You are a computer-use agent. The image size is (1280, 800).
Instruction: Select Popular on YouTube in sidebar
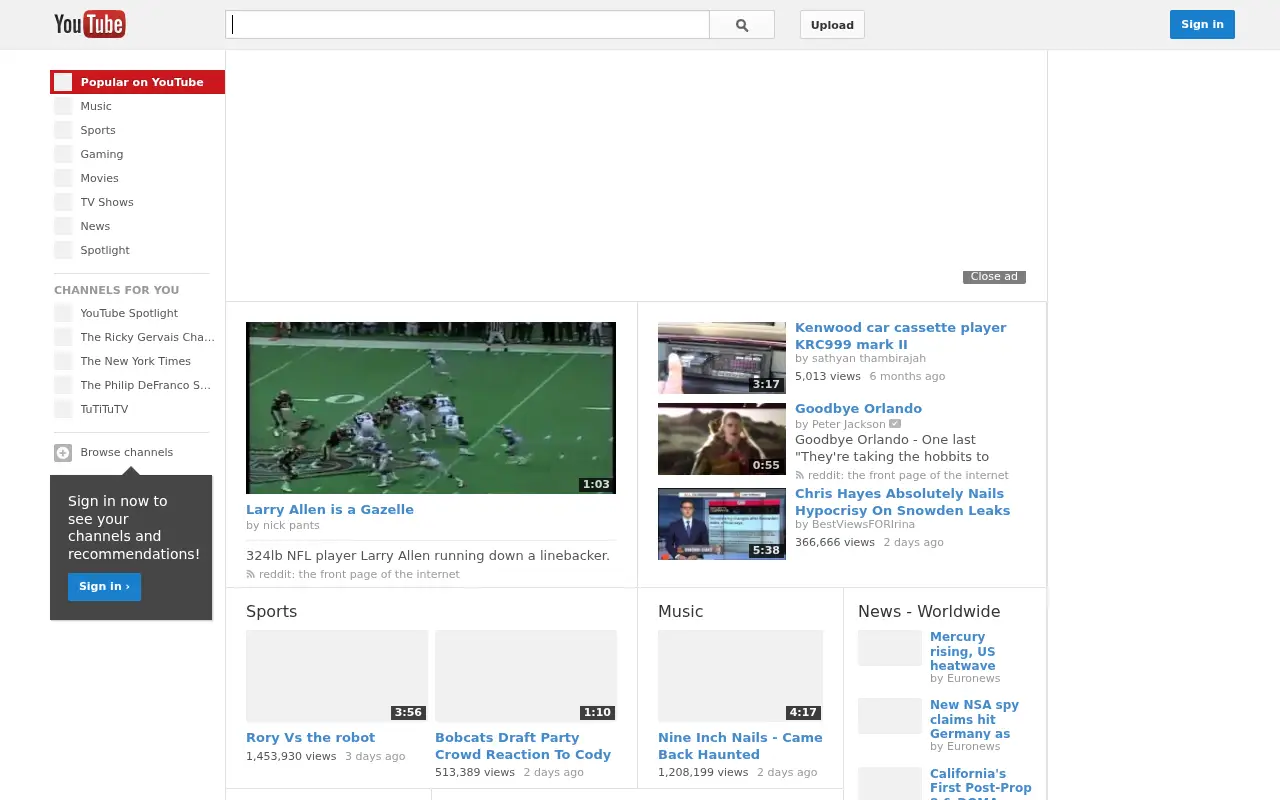[137, 82]
